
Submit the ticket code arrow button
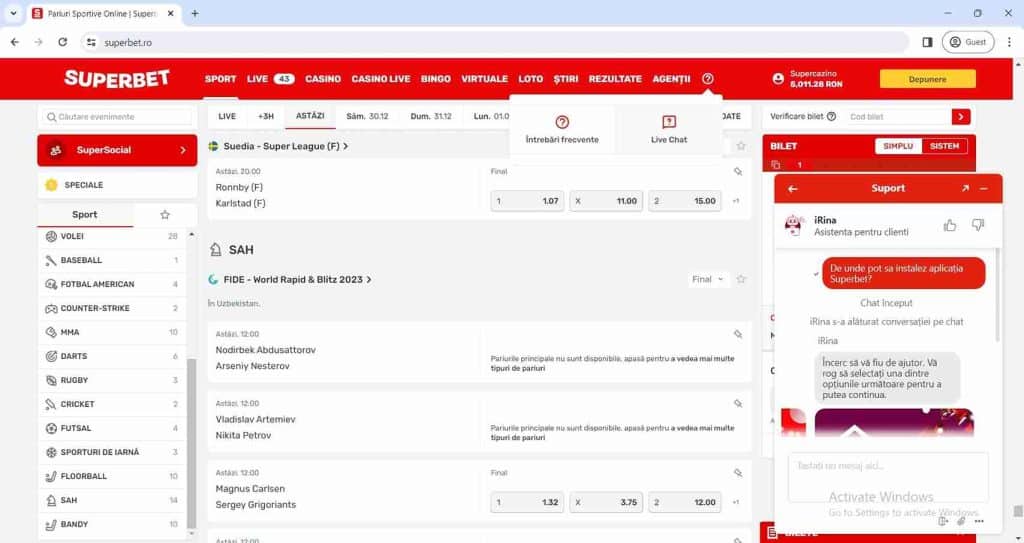click(x=961, y=116)
